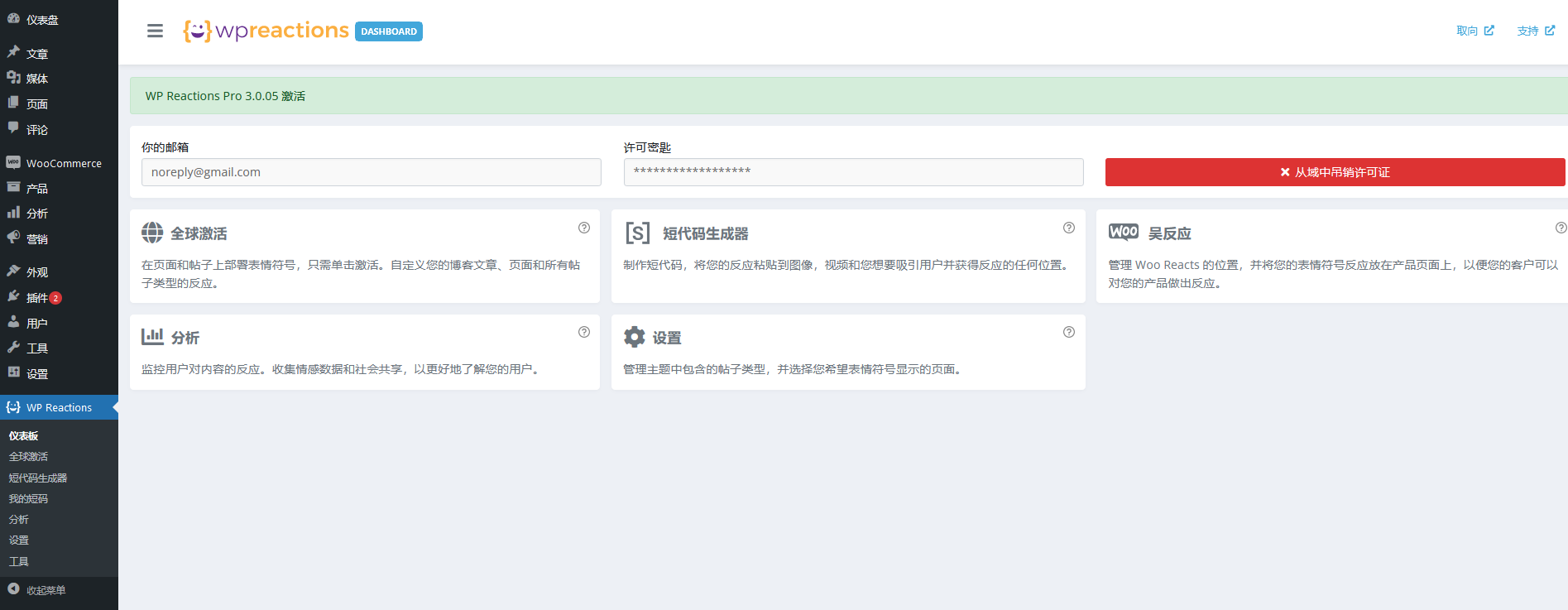Open help tooltip on 短代码生成器 card
The height and width of the screenshot is (610, 1568).
click(x=1069, y=228)
